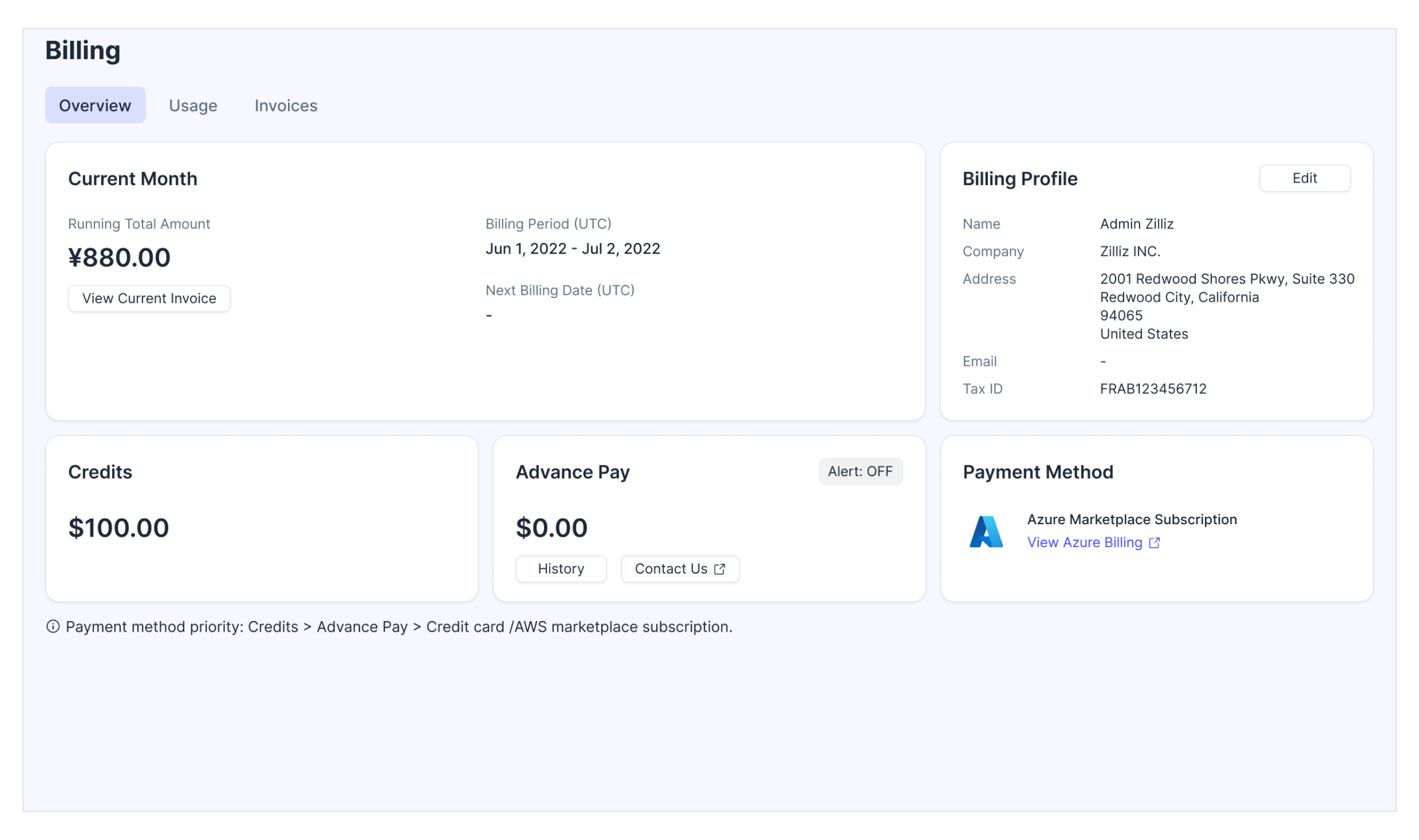
Task: Click the payment method priority note text
Action: [399, 627]
